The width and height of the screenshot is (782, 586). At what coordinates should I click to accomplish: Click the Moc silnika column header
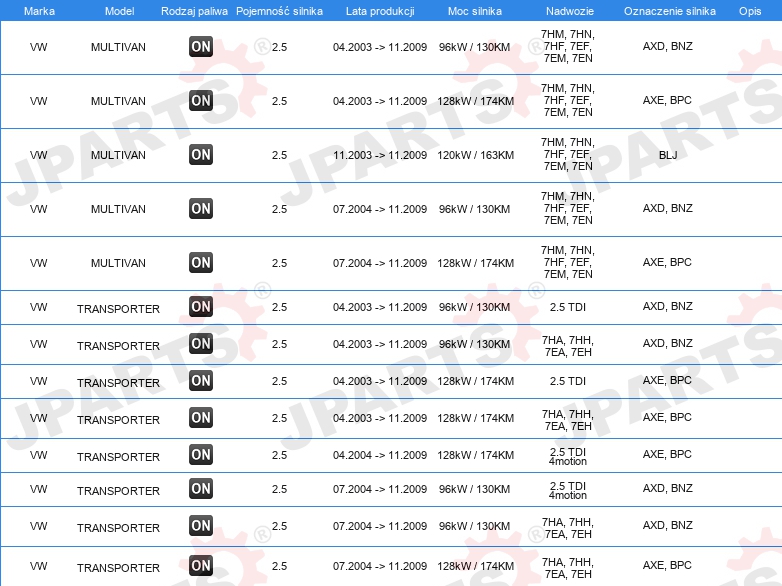475,11
